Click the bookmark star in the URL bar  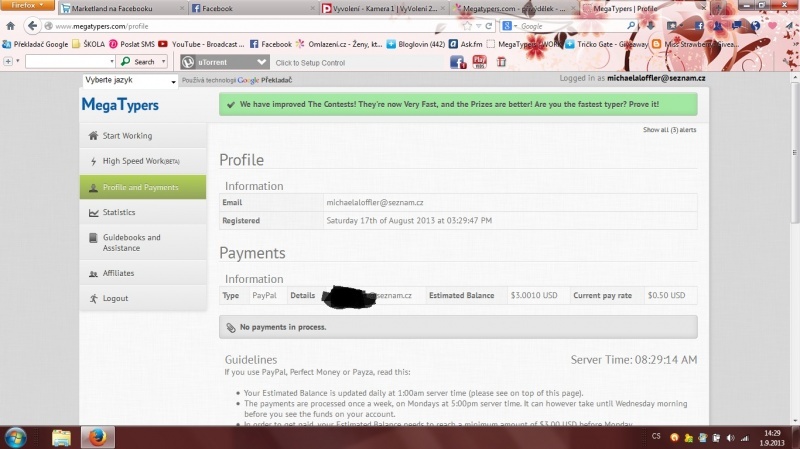coord(477,26)
